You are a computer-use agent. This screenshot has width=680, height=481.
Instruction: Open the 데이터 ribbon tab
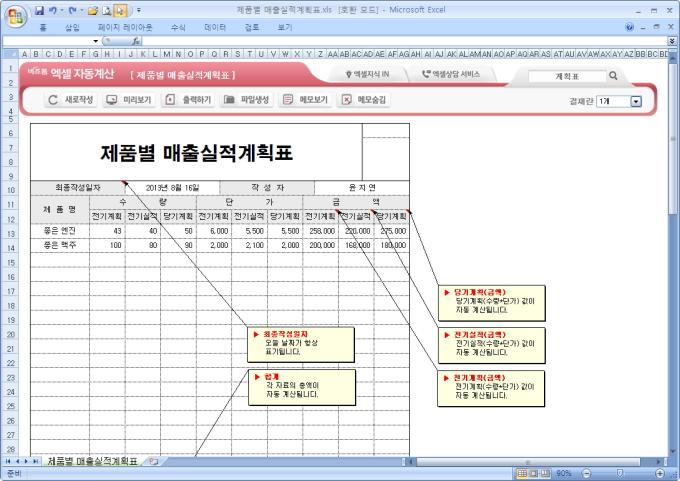coord(215,28)
